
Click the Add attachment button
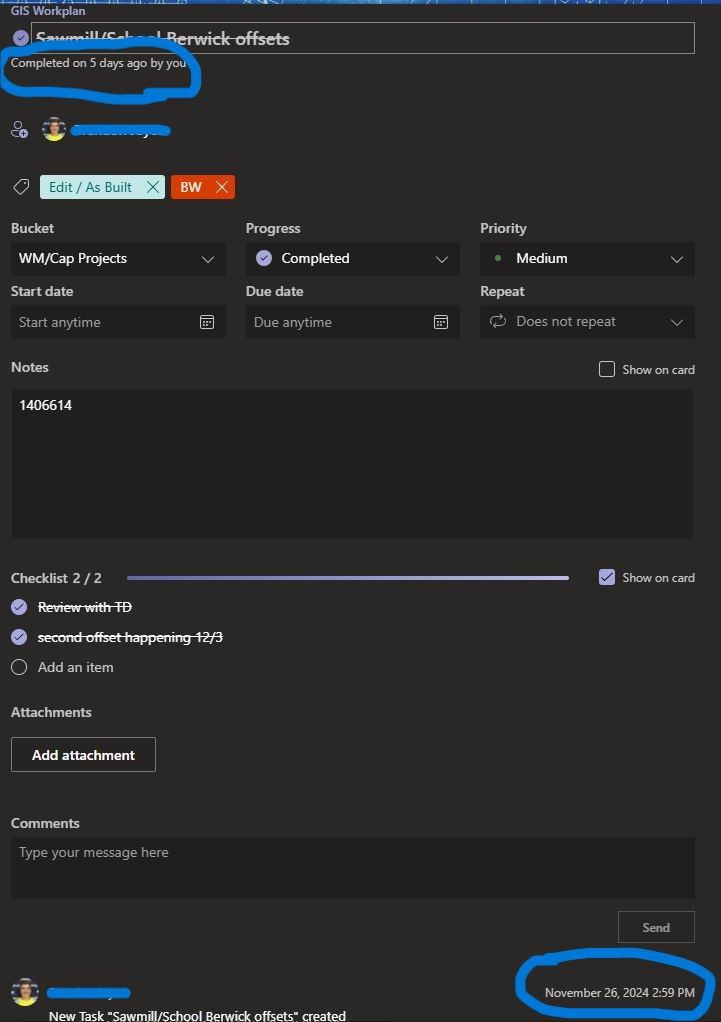point(83,754)
